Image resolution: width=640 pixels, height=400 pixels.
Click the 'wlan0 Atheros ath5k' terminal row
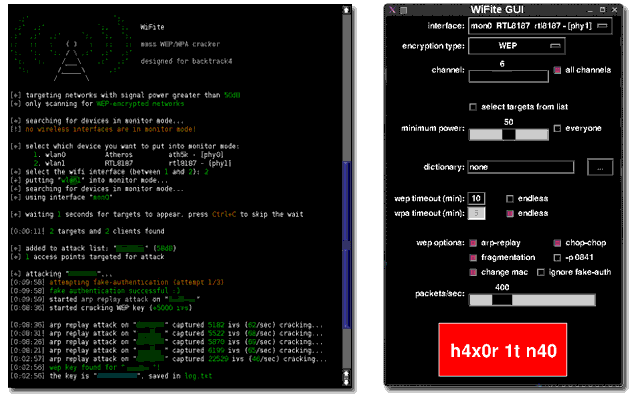pyautogui.click(x=129, y=155)
